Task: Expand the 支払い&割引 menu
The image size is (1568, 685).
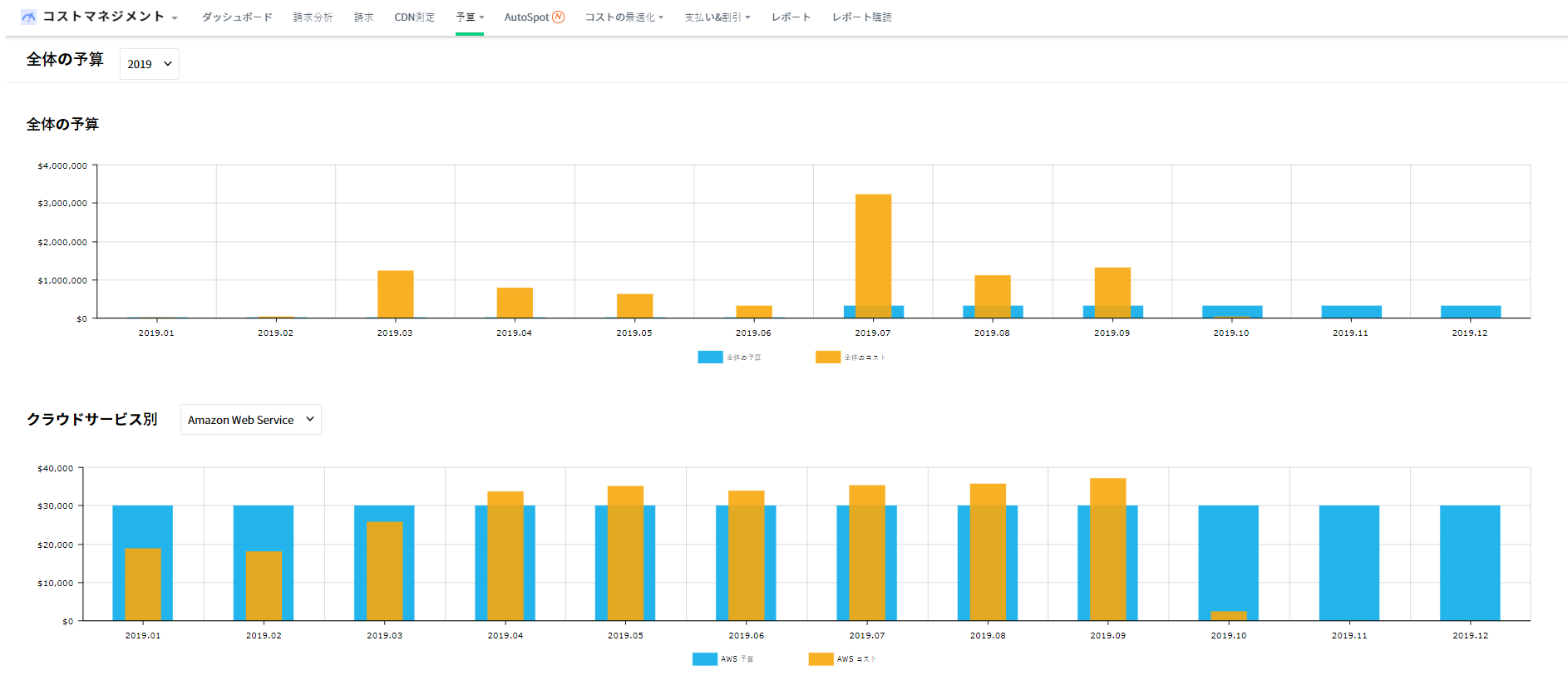Action: [717, 17]
